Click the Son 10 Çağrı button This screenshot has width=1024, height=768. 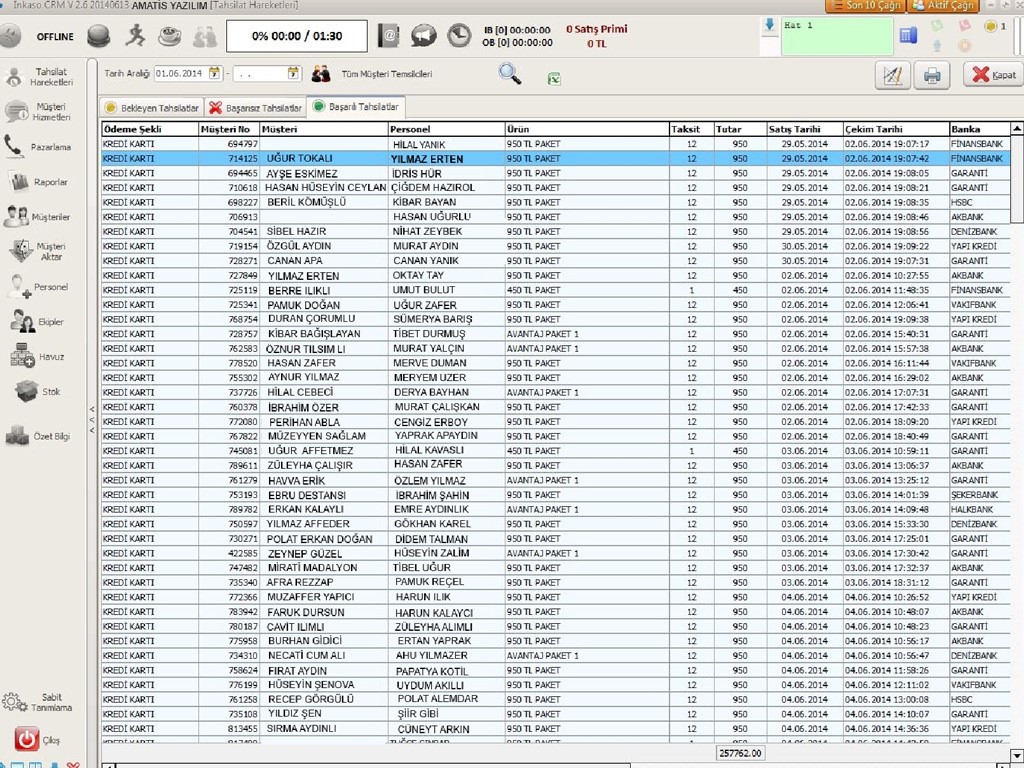[865, 6]
